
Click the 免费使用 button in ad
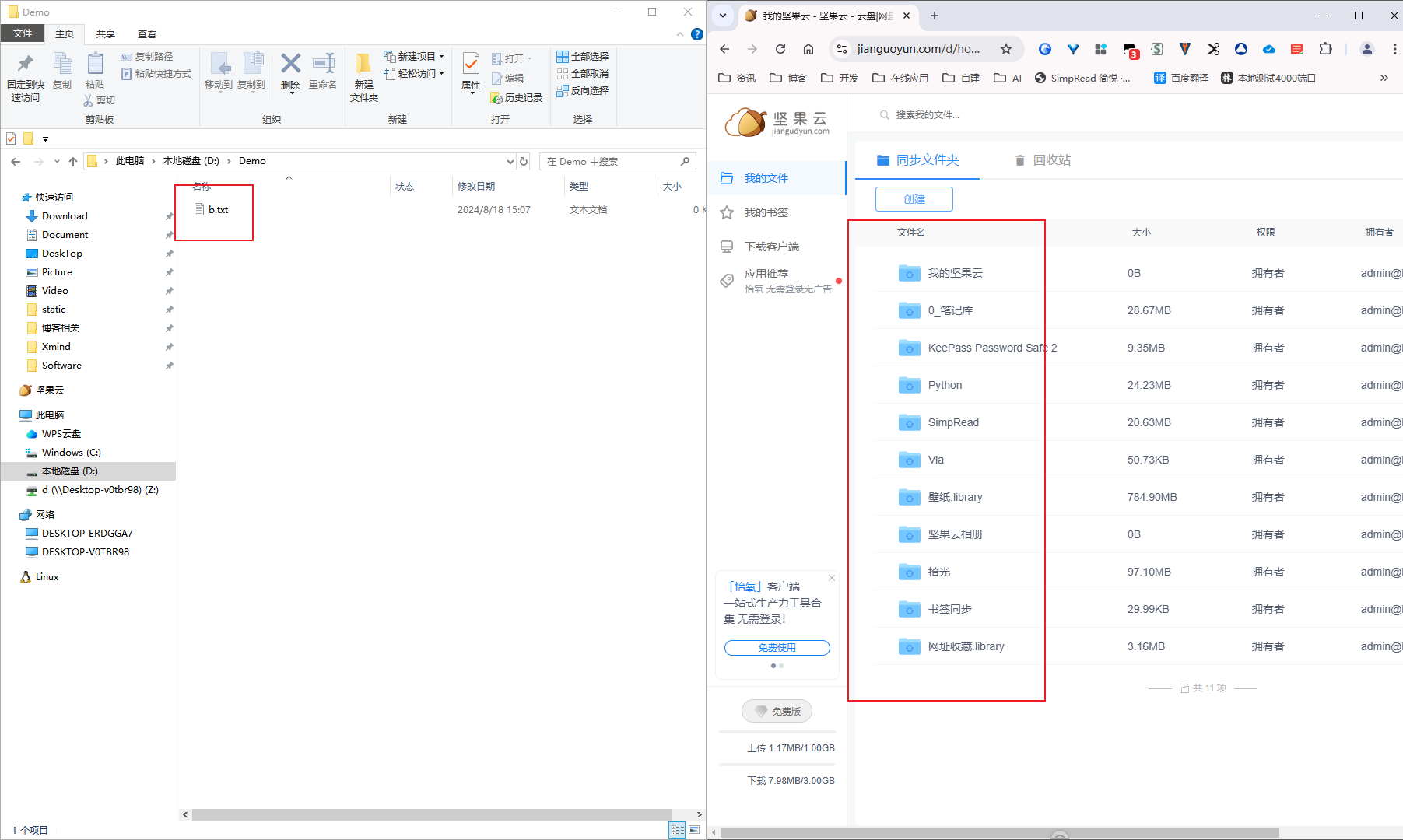(x=777, y=648)
